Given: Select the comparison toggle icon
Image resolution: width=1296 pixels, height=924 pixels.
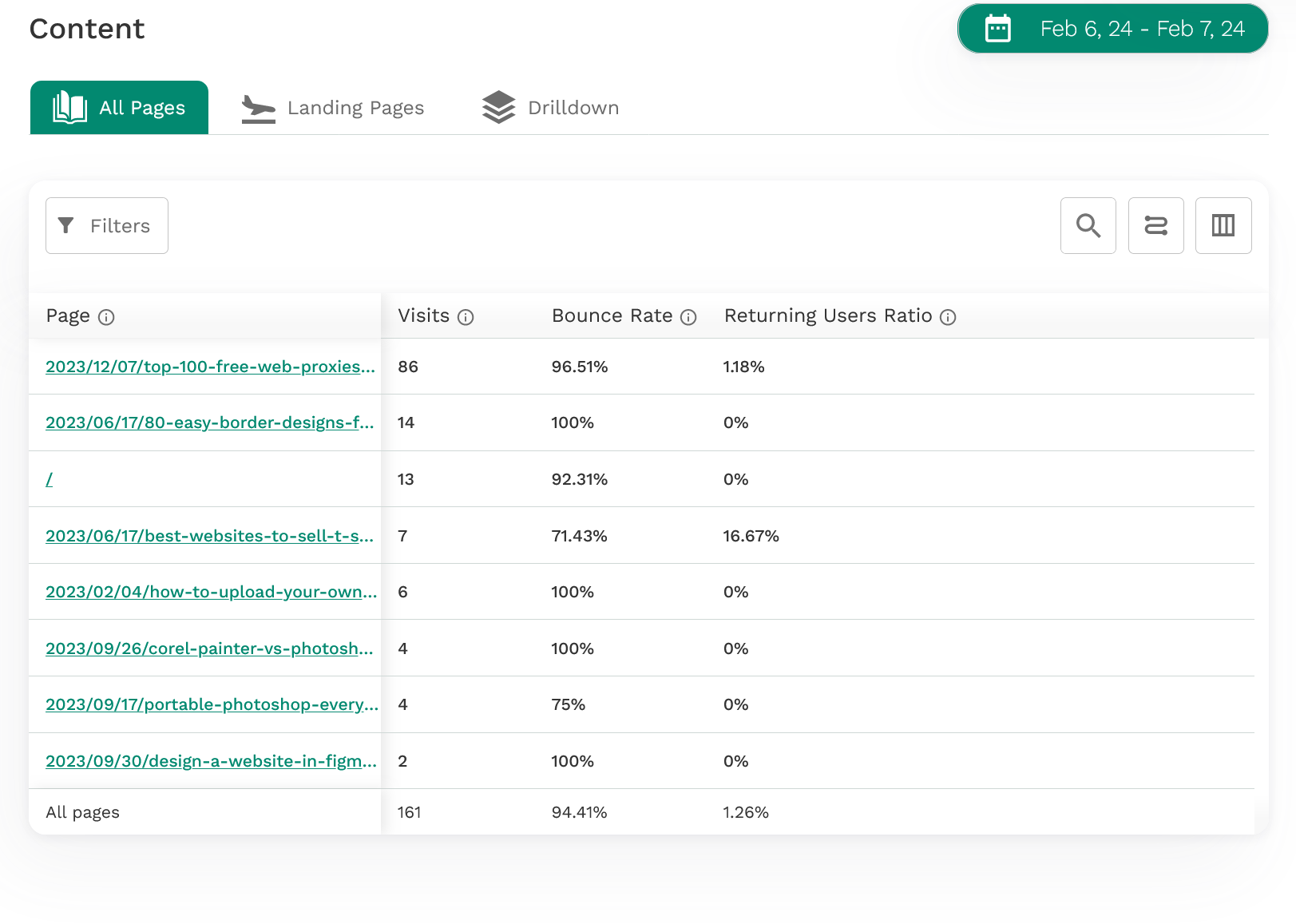Looking at the screenshot, I should [1155, 226].
